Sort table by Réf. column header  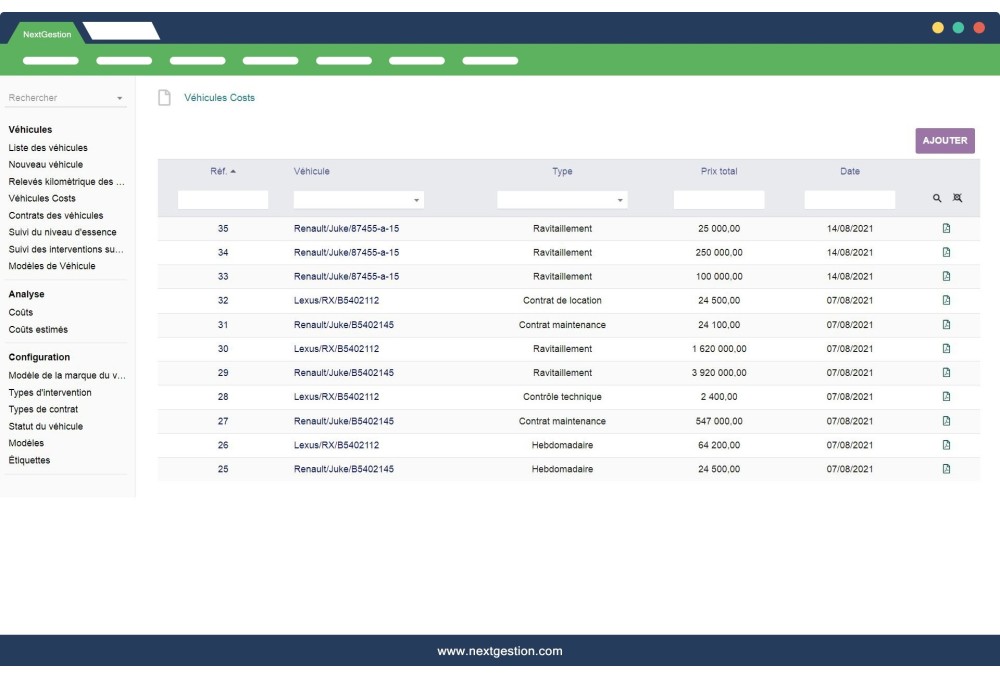[223, 172]
